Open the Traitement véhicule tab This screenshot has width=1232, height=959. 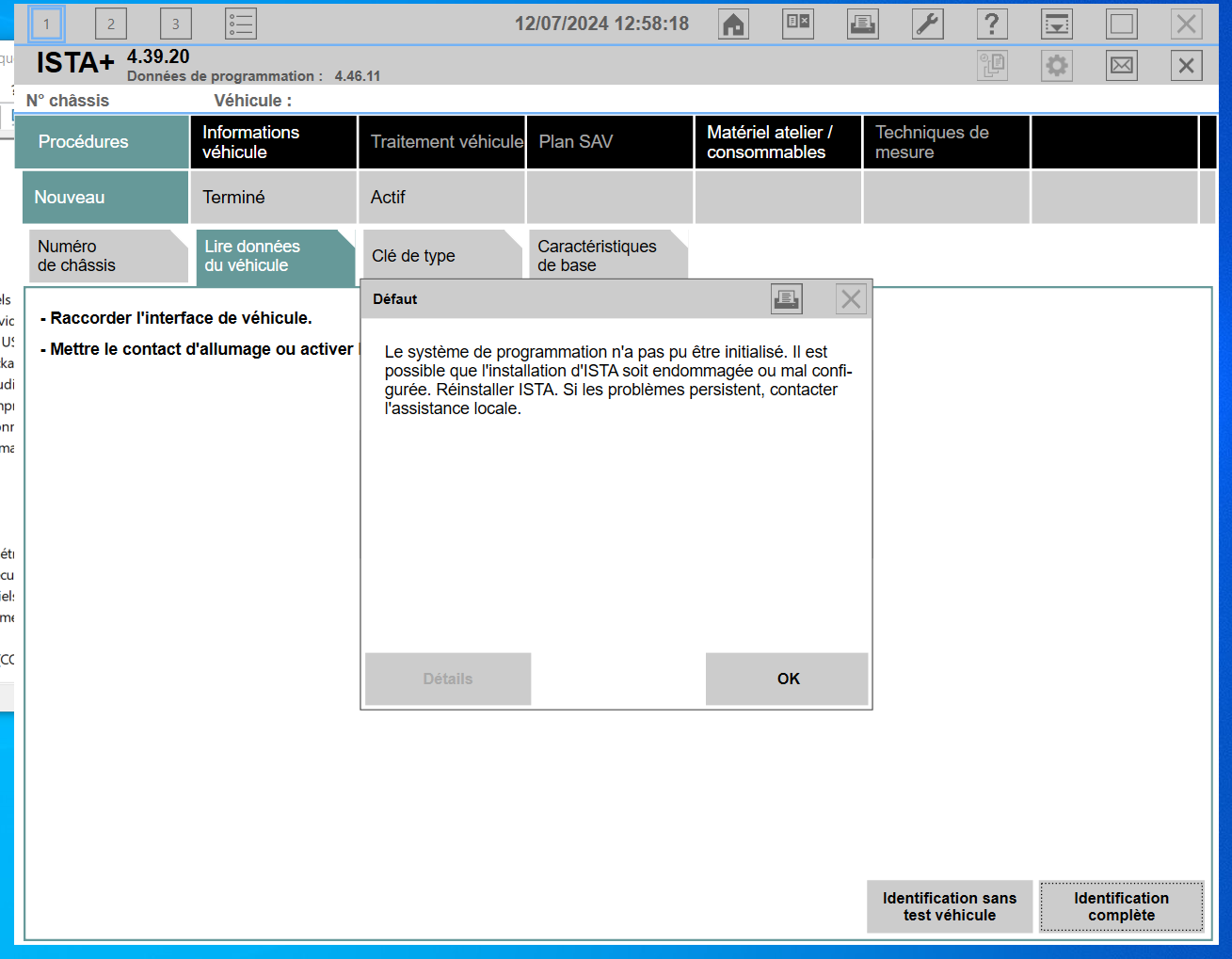tap(442, 142)
